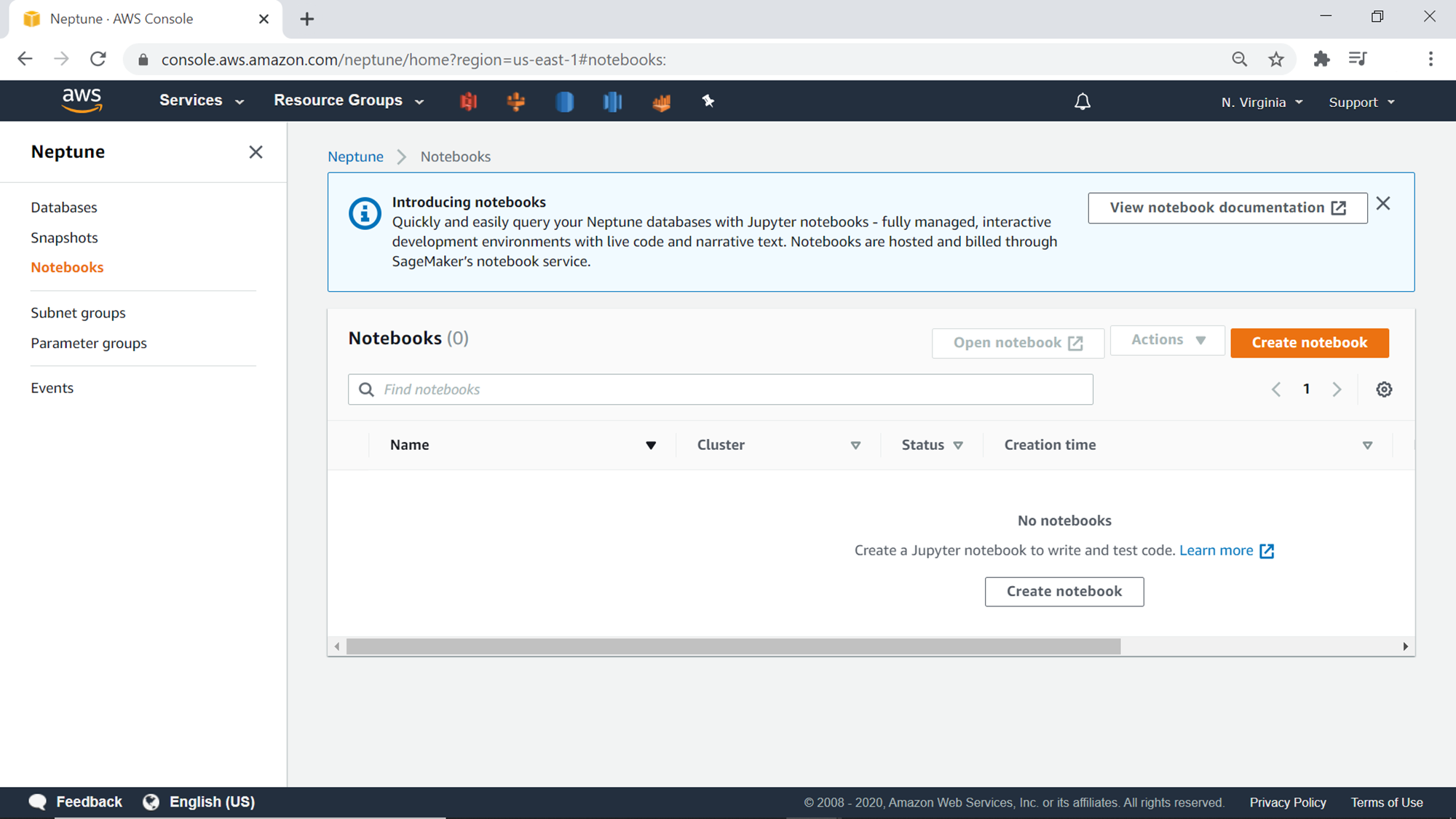Dismiss the Introducing notebooks banner
The width and height of the screenshot is (1456, 819).
tap(1383, 204)
